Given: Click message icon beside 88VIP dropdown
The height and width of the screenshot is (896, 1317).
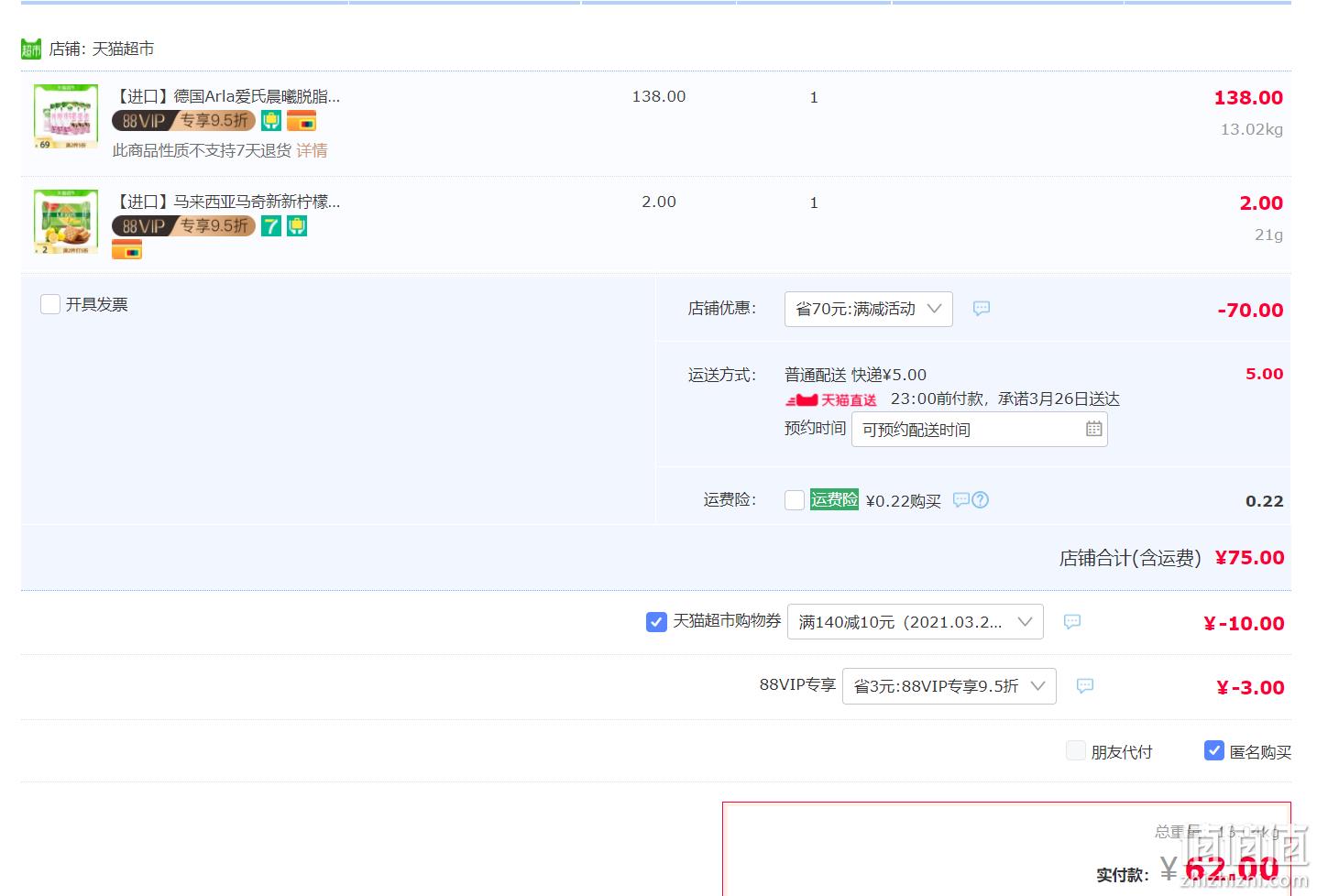Looking at the screenshot, I should (1085, 686).
